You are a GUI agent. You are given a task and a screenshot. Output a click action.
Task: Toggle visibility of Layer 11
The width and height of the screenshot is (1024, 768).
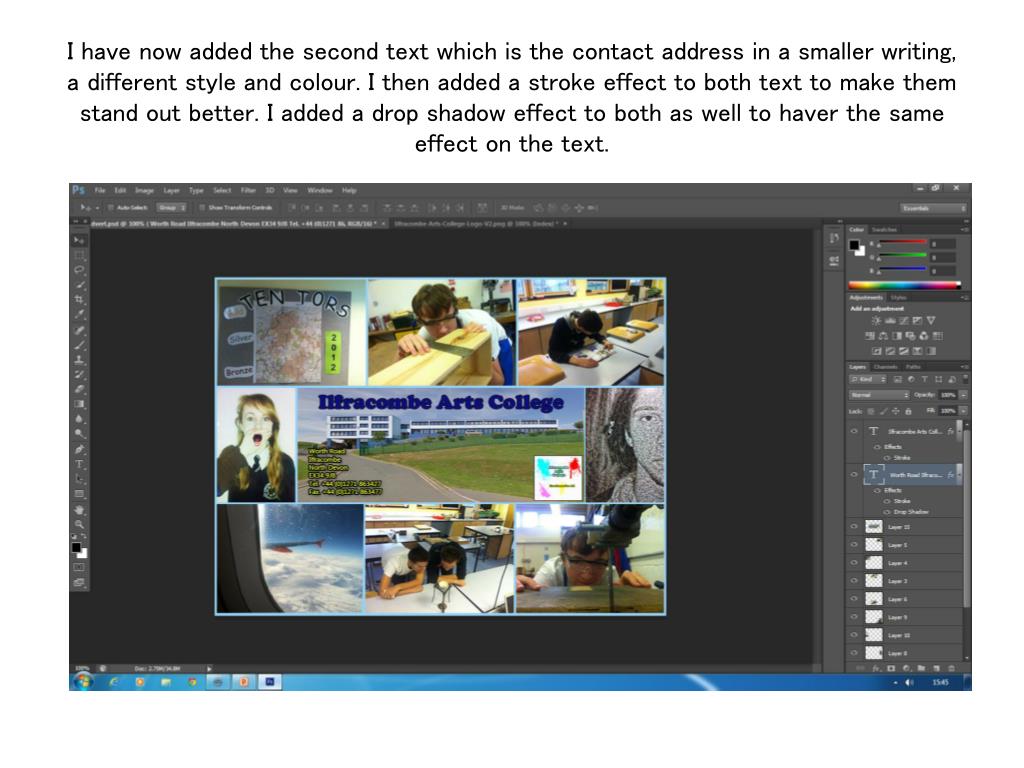click(x=854, y=526)
